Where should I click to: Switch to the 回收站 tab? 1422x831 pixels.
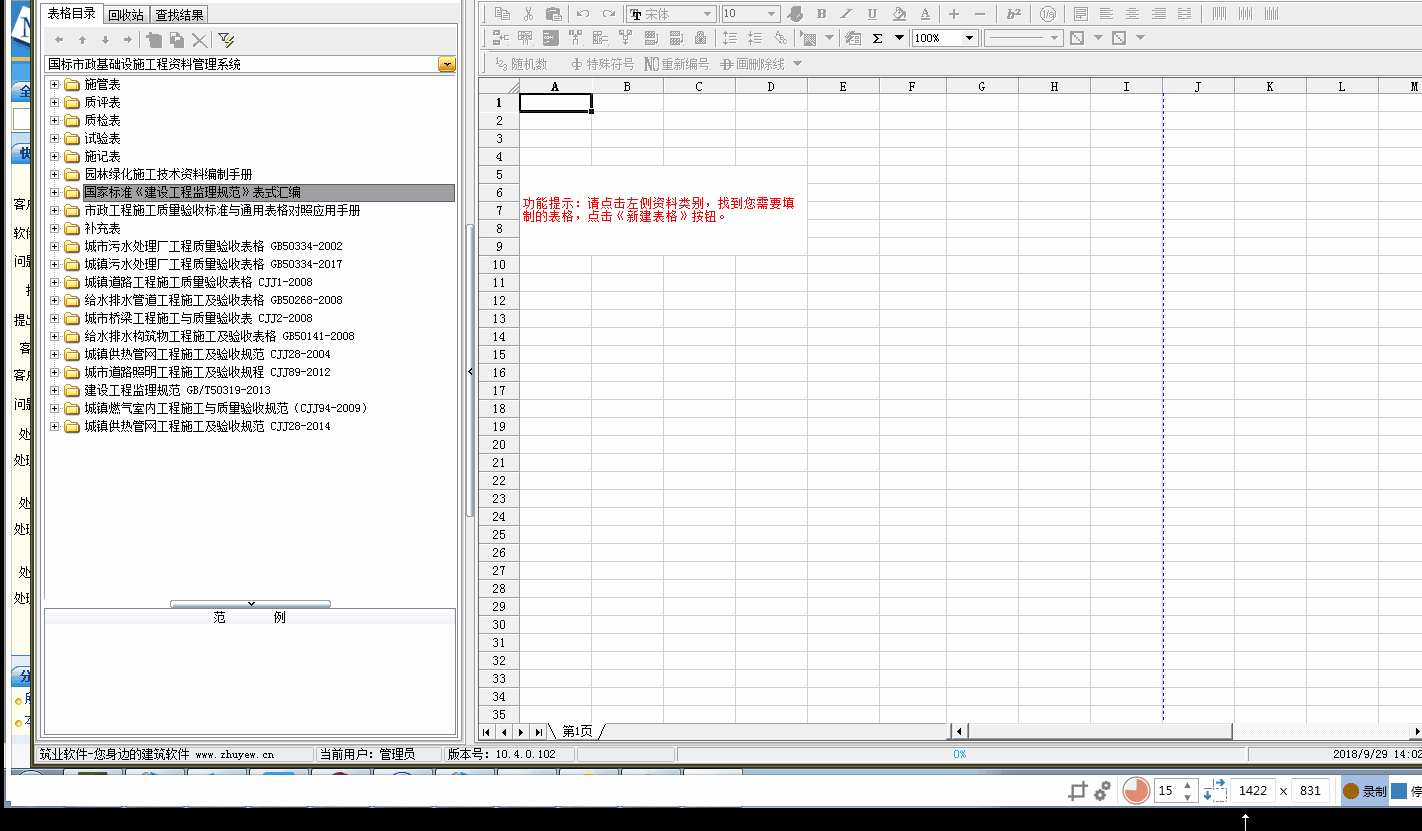(x=126, y=15)
